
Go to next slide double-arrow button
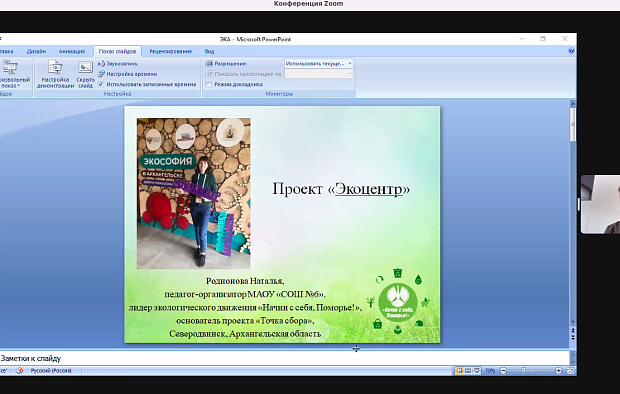click(572, 338)
